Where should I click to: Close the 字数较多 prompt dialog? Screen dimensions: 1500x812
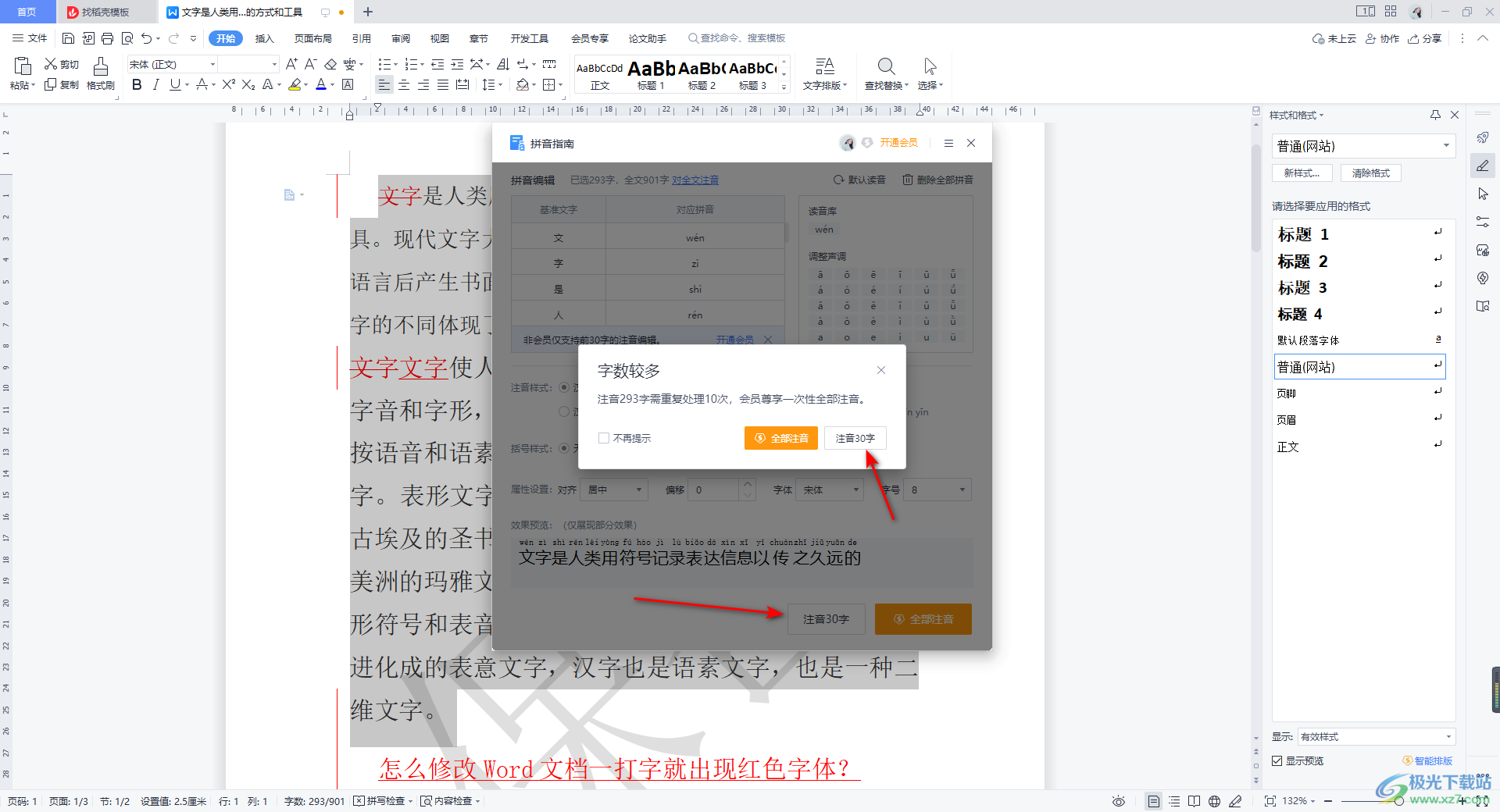[881, 370]
